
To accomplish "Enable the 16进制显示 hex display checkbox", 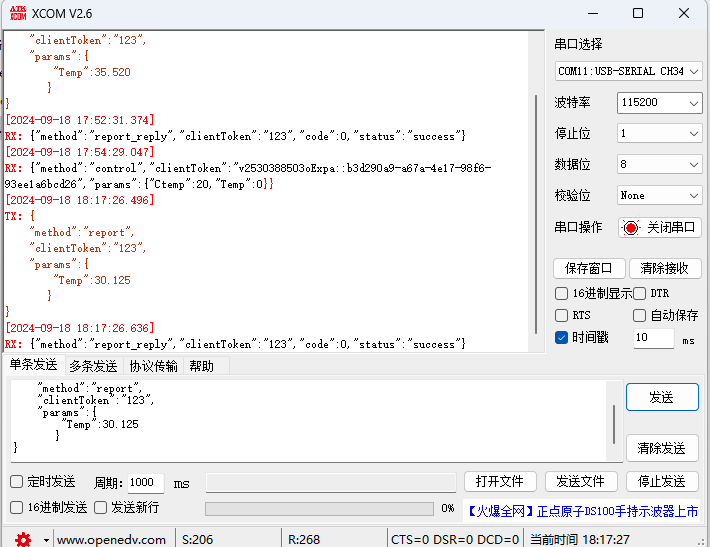I will (562, 293).
